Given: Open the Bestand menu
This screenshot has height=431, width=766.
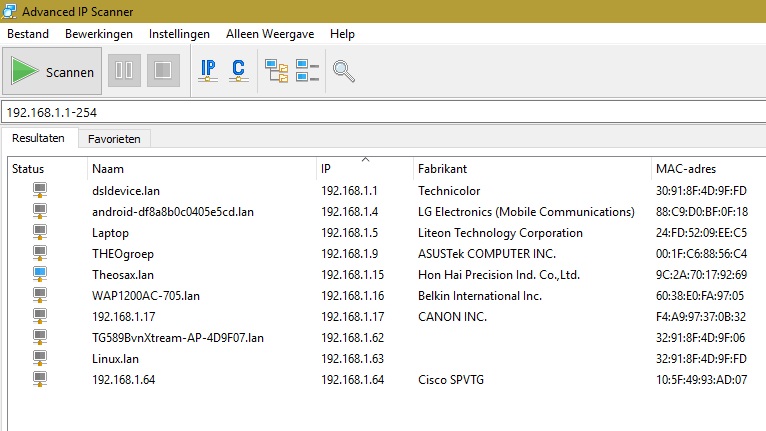Looking at the screenshot, I should (28, 34).
